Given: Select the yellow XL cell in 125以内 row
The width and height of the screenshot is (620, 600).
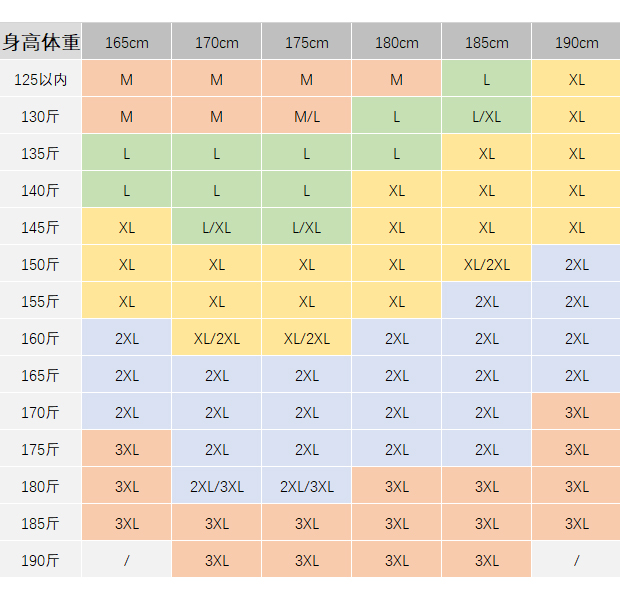Looking at the screenshot, I should (x=577, y=80).
